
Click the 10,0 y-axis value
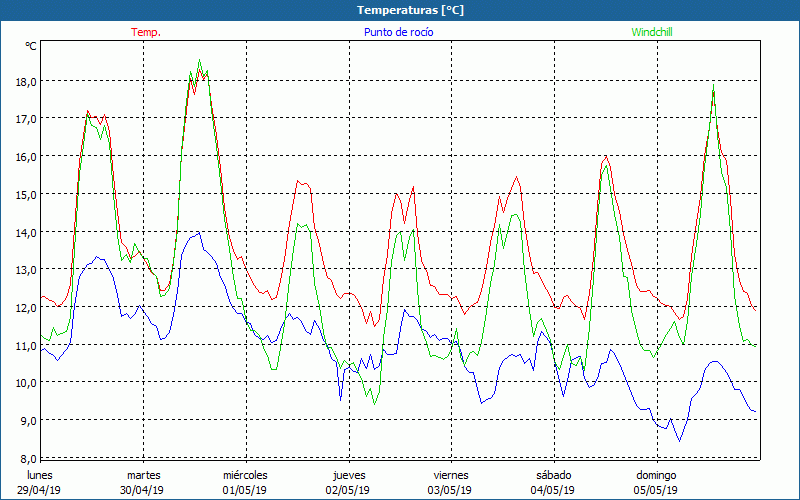click(26, 383)
